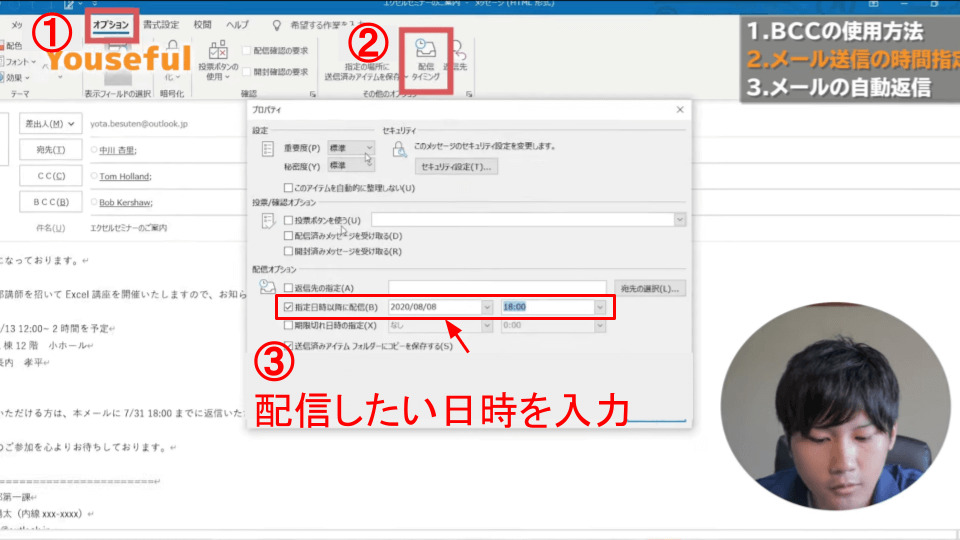The height and width of the screenshot is (540, 960).
Task: Toggle 送信済みアイテムフォルダーにコピーを保存する(S)
Action: (288, 346)
